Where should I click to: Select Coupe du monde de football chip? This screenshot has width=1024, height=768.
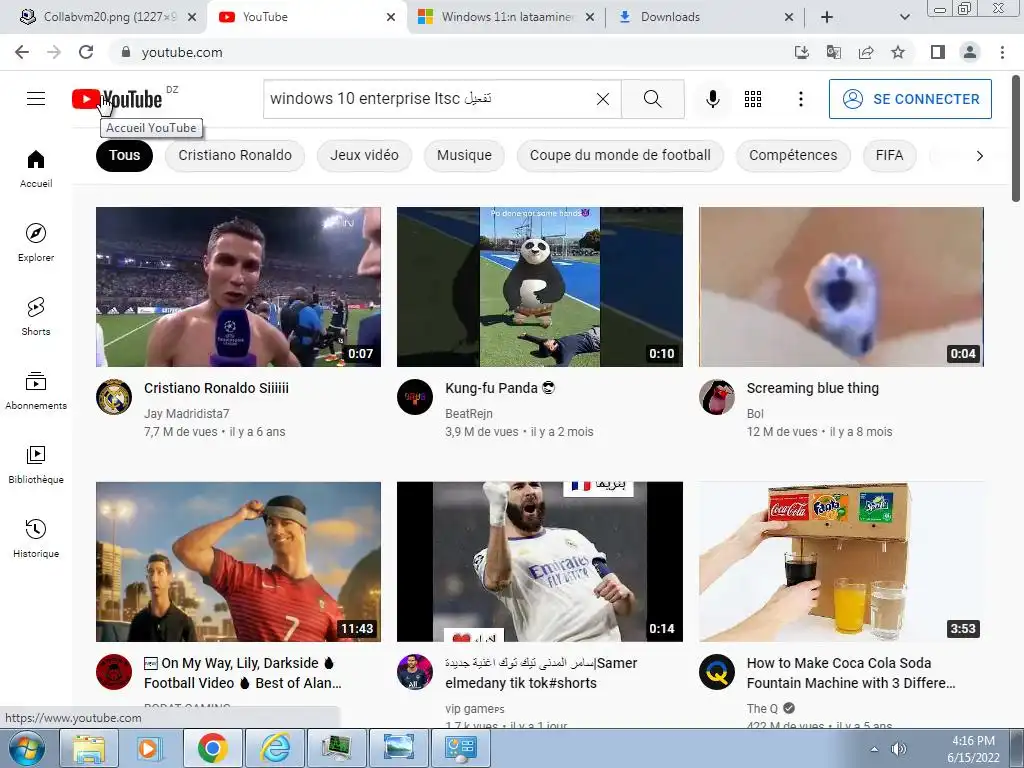(620, 155)
